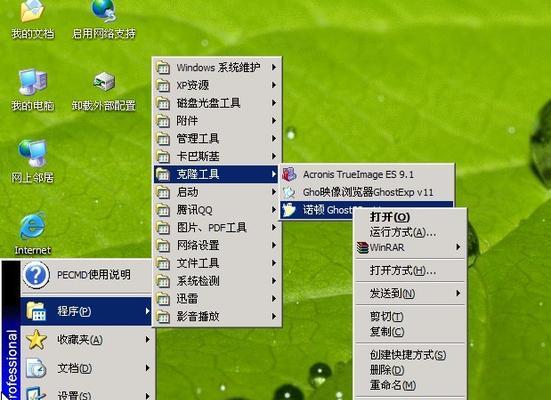Open the 我的文档 desktop icon
This screenshot has width=551, height=400.
pyautogui.click(x=32, y=19)
